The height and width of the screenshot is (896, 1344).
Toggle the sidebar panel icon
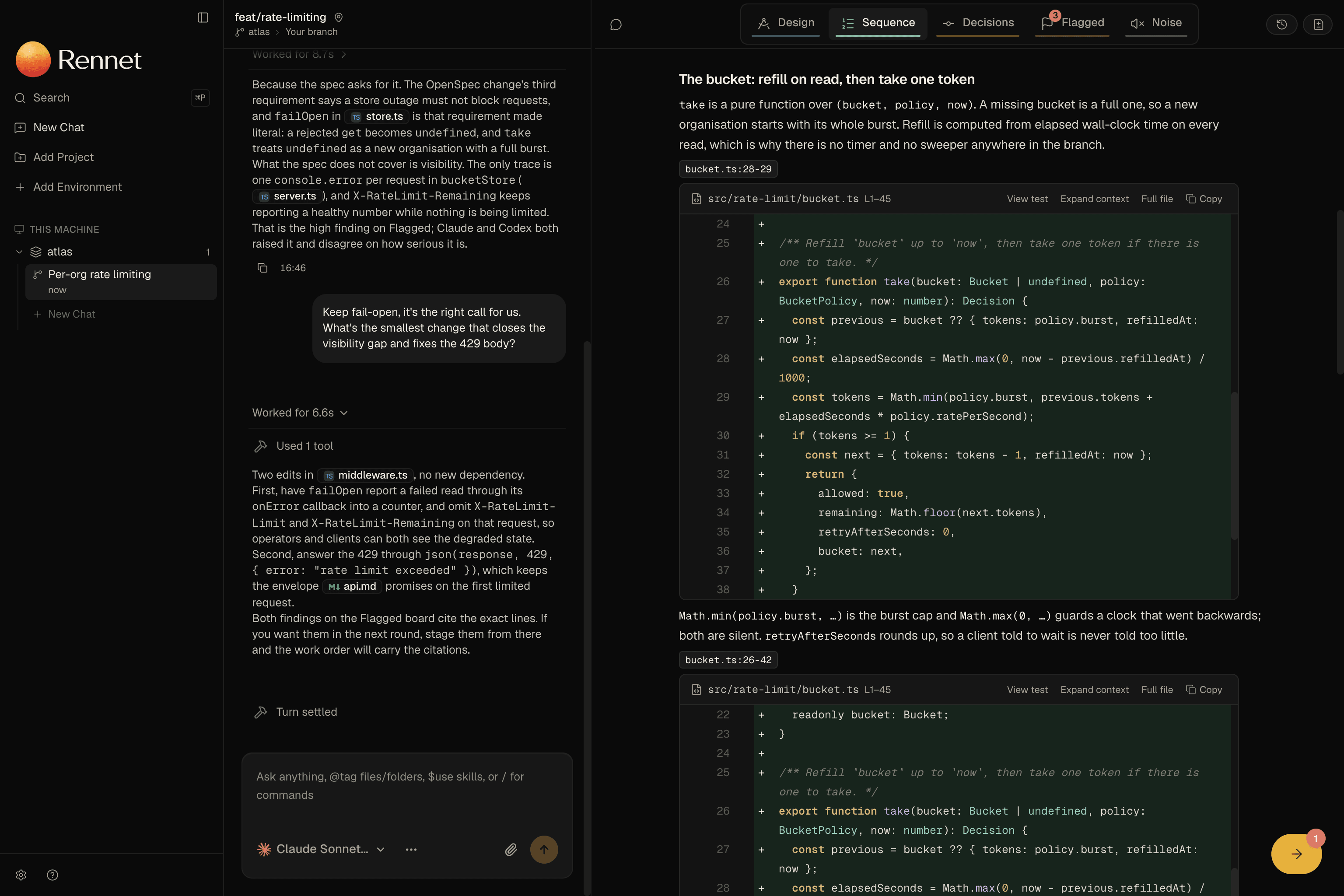coord(203,17)
